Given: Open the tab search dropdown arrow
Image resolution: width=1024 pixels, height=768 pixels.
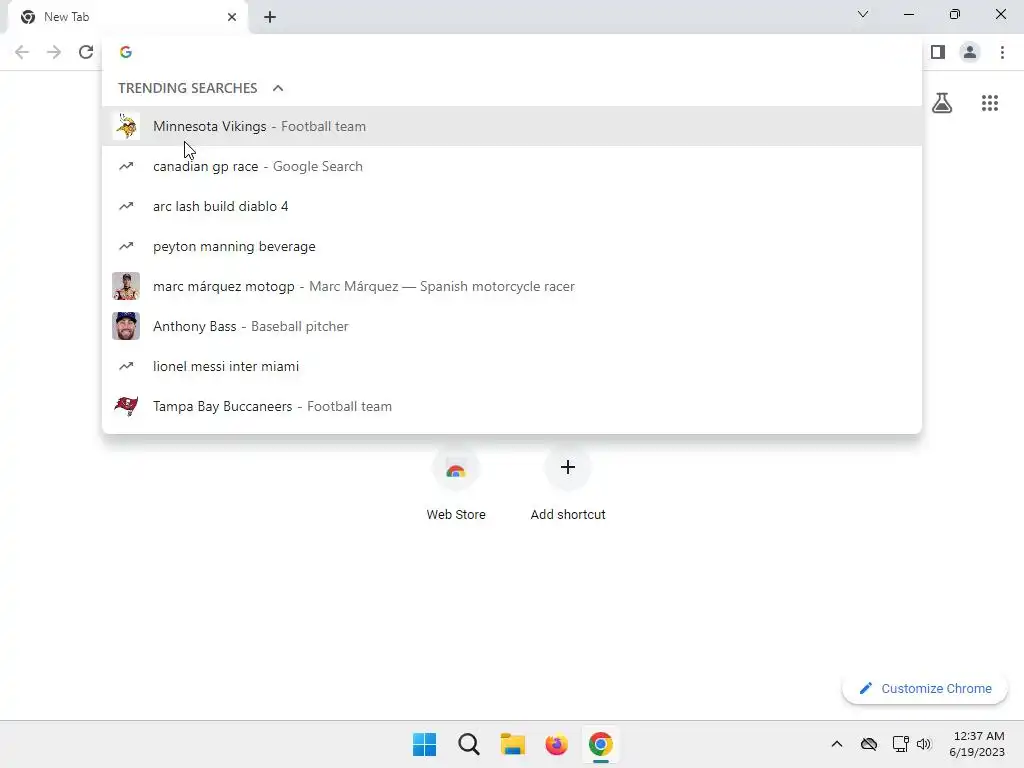Looking at the screenshot, I should [863, 14].
